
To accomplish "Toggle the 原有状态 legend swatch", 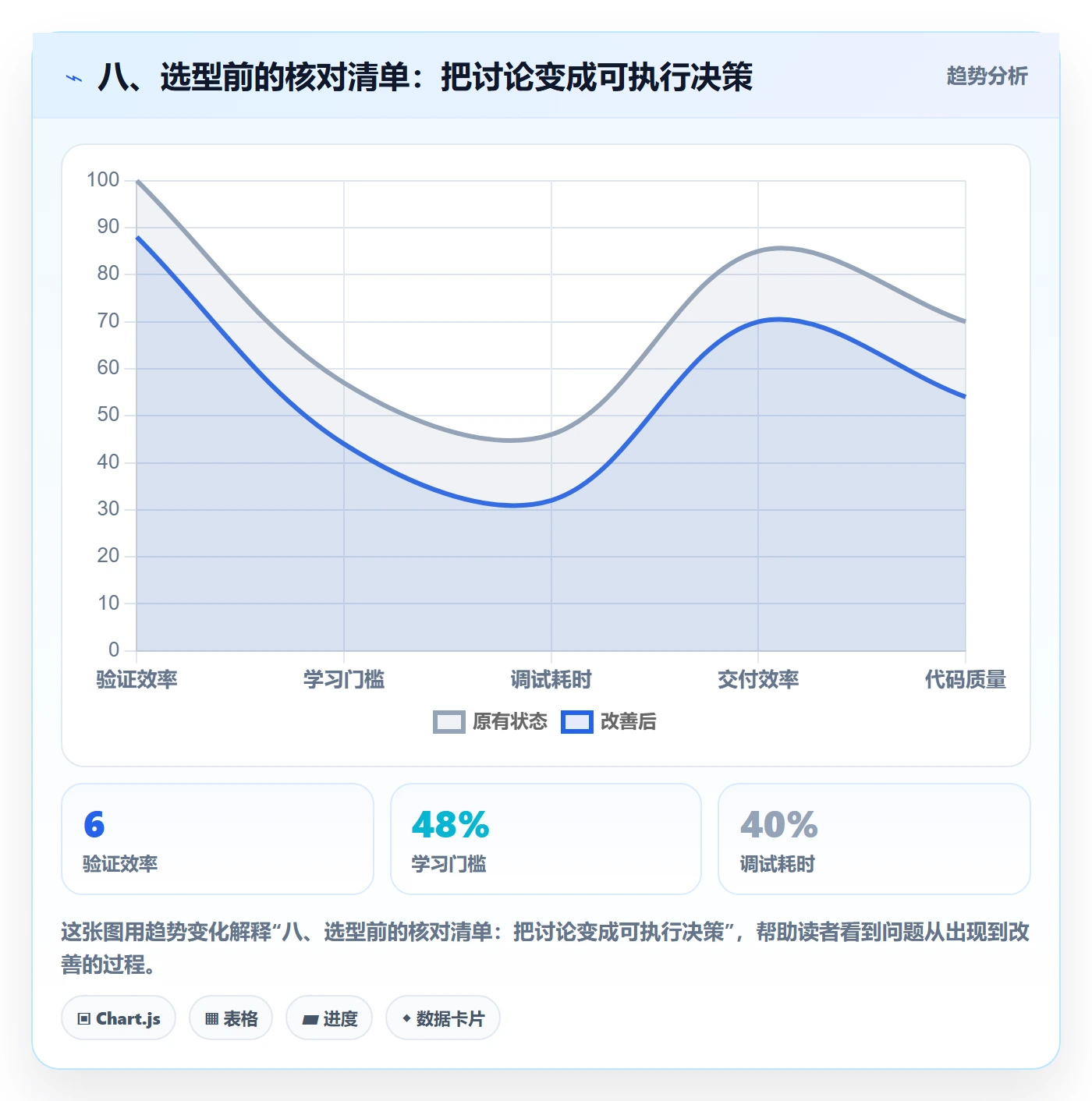I will click(448, 722).
